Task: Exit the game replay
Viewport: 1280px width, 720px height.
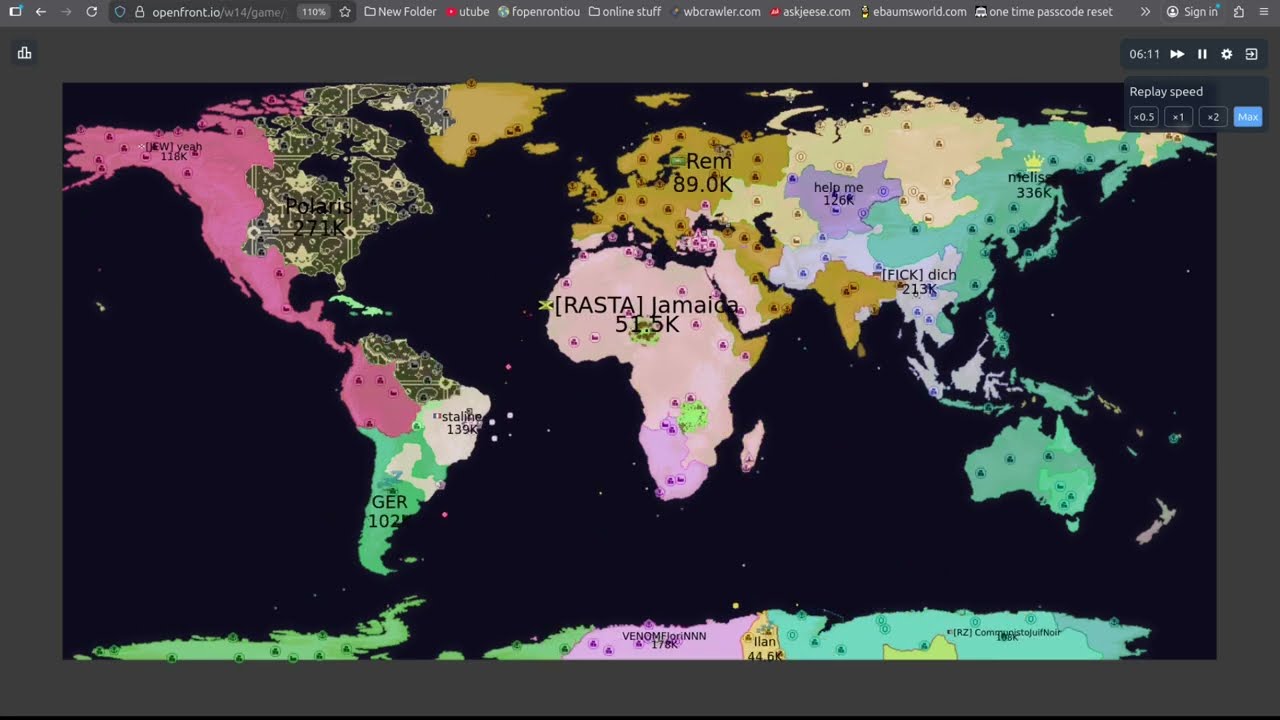Action: pyautogui.click(x=1251, y=54)
